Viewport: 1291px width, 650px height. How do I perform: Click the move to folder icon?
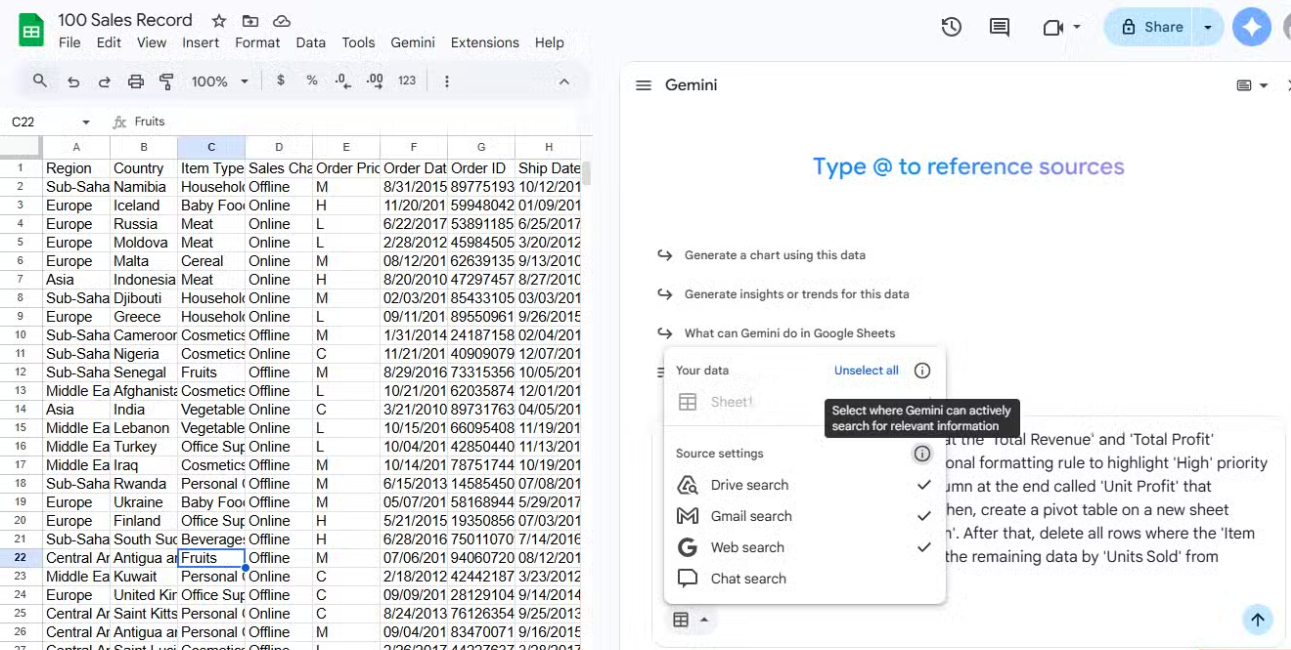tap(250, 21)
